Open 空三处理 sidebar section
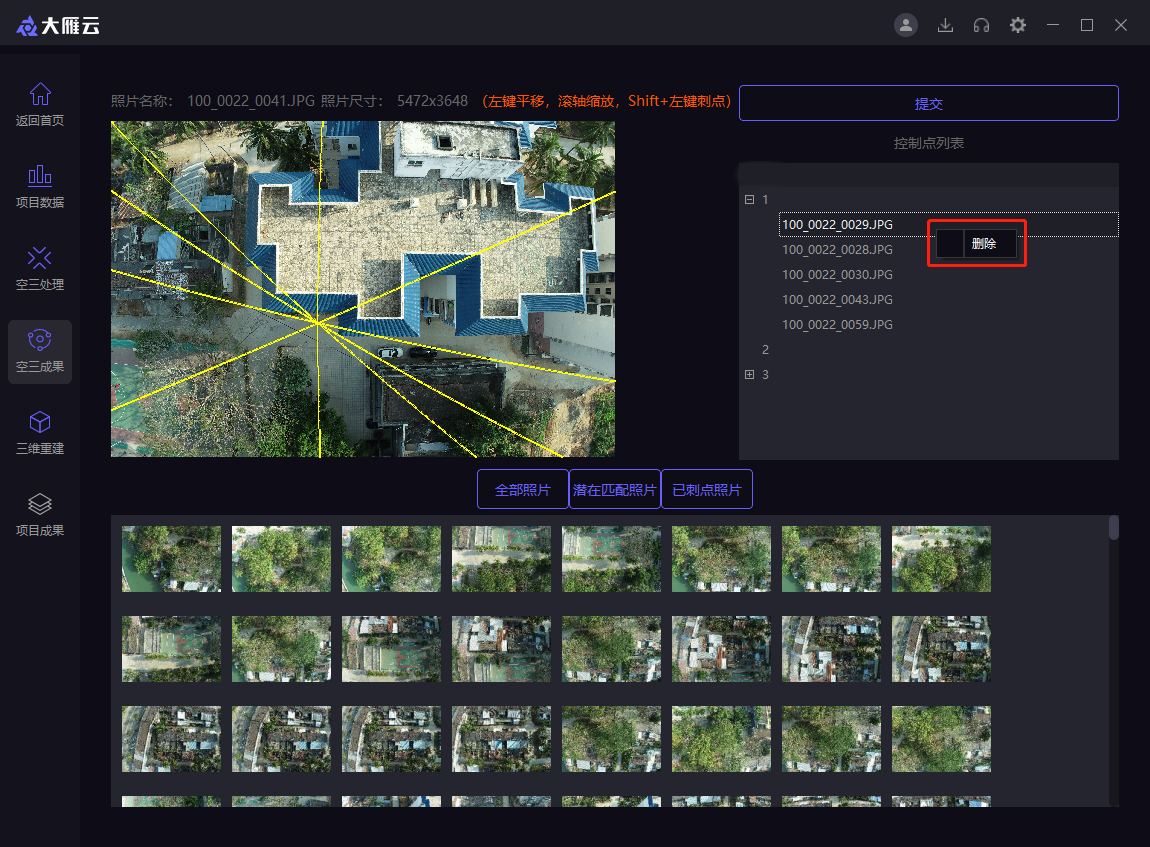1150x847 pixels. click(x=40, y=268)
